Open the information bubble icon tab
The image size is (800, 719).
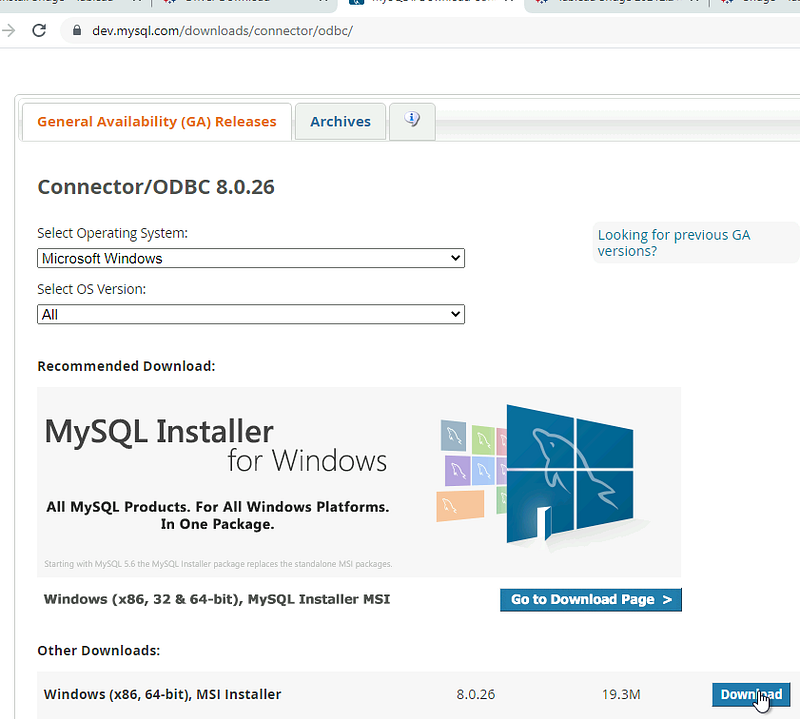[x=412, y=121]
